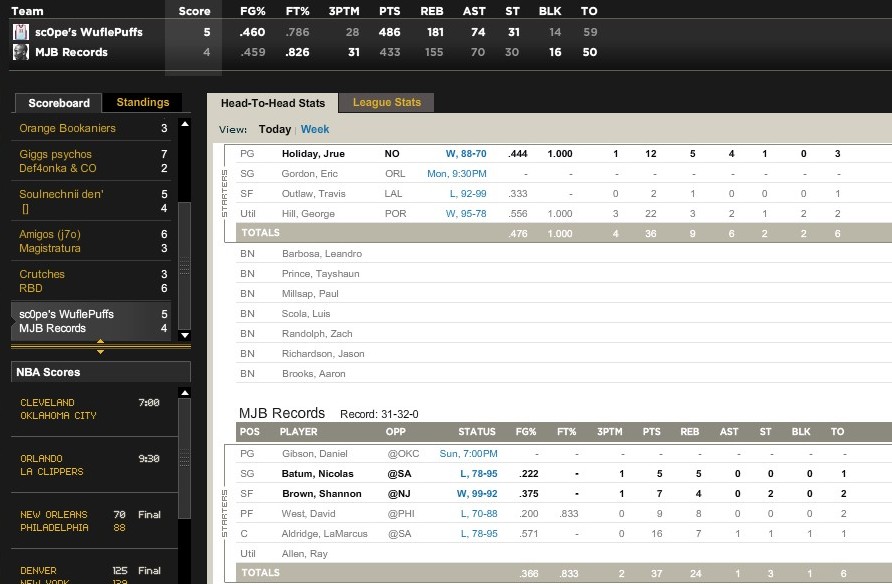The width and height of the screenshot is (892, 584).
Task: Open Brown, Shannon player page
Action: (x=321, y=494)
